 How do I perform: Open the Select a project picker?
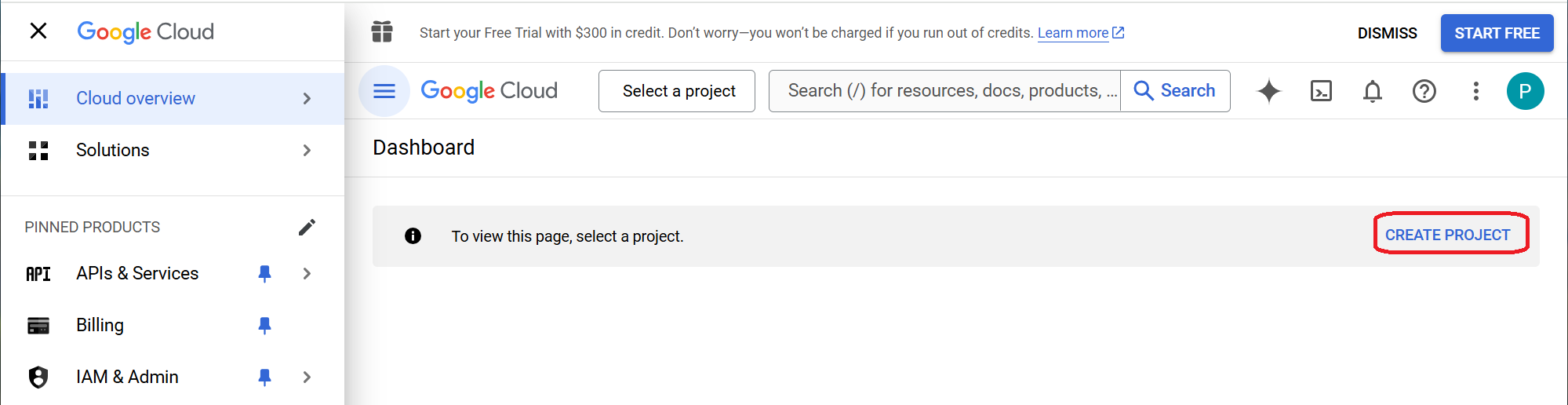click(678, 91)
